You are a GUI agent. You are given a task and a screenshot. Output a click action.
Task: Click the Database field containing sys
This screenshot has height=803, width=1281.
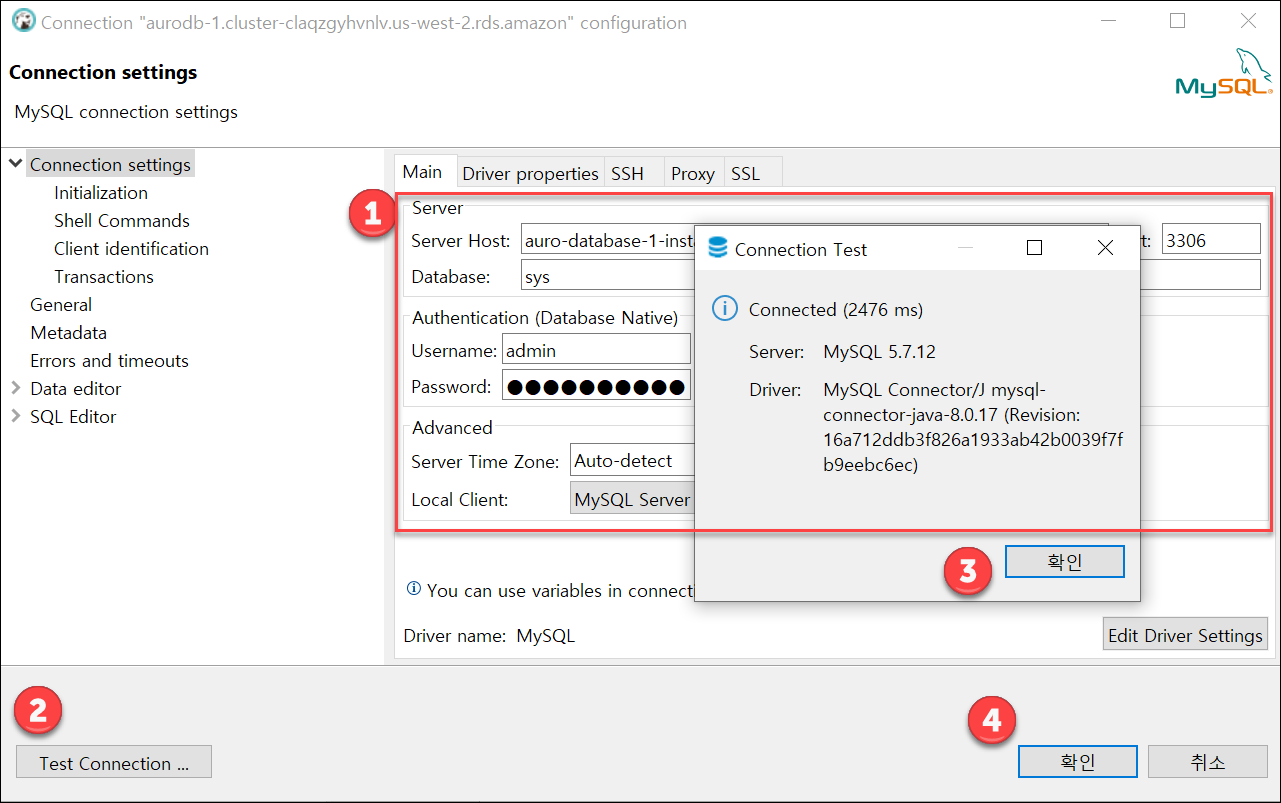pyautogui.click(x=607, y=277)
